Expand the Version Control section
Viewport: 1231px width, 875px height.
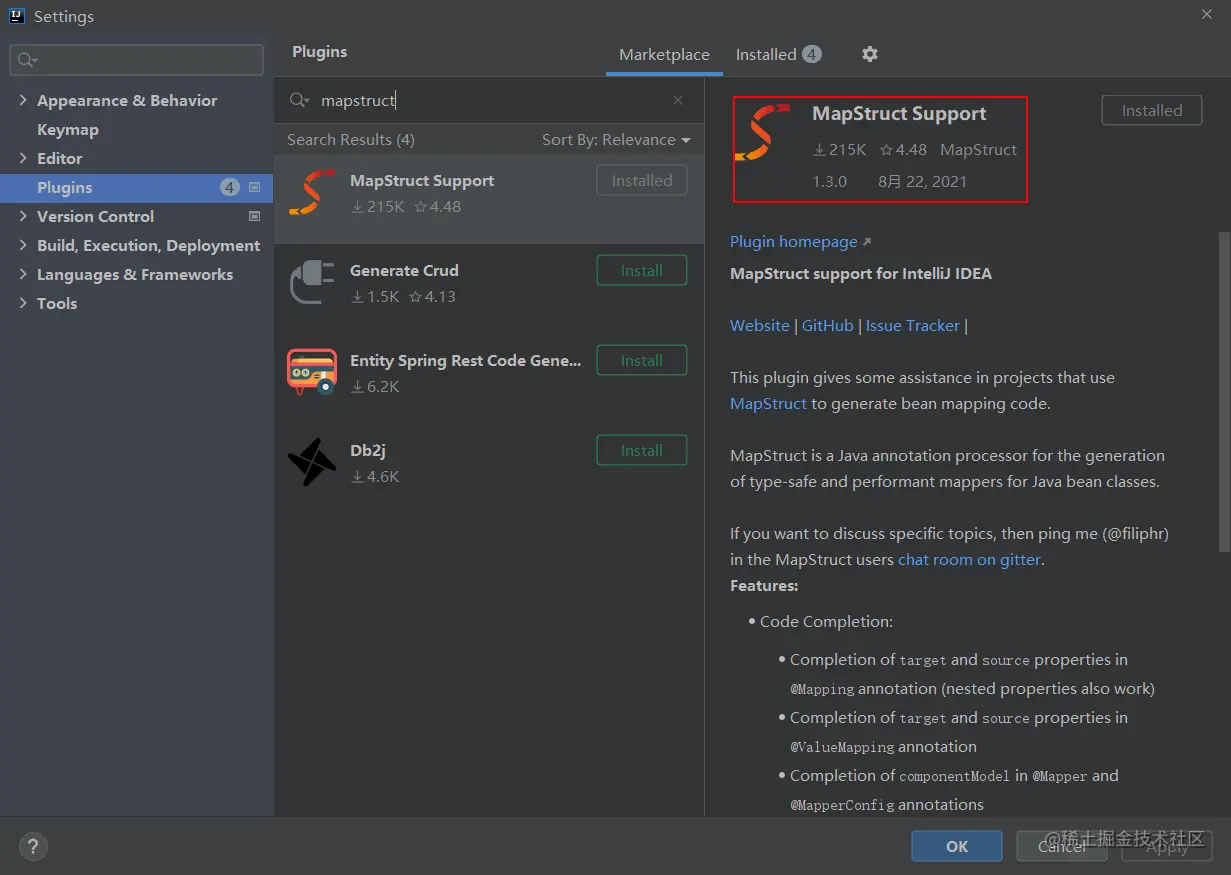(x=23, y=216)
